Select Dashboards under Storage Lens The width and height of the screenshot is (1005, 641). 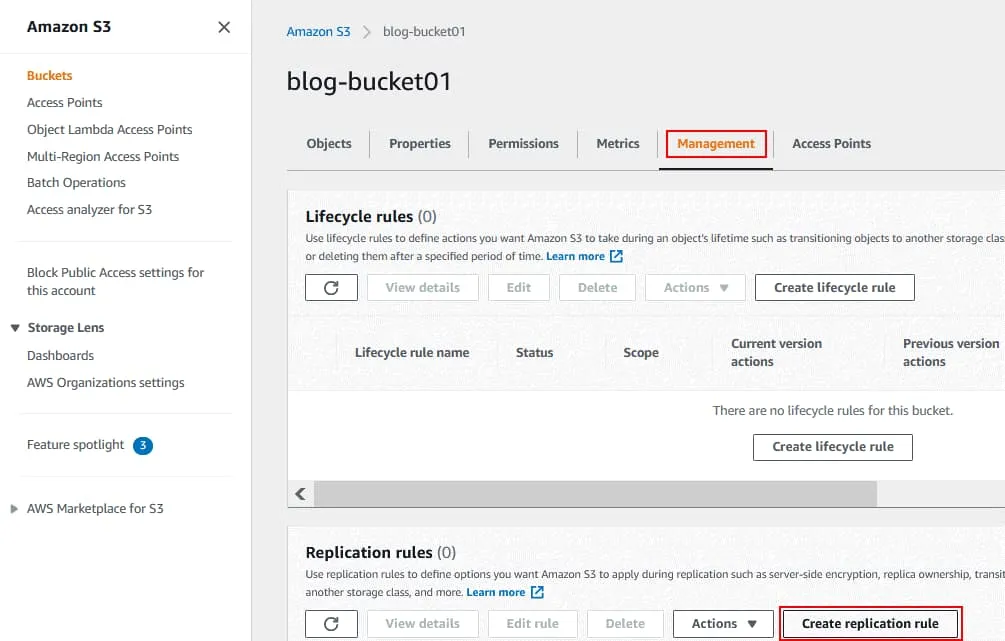point(60,356)
